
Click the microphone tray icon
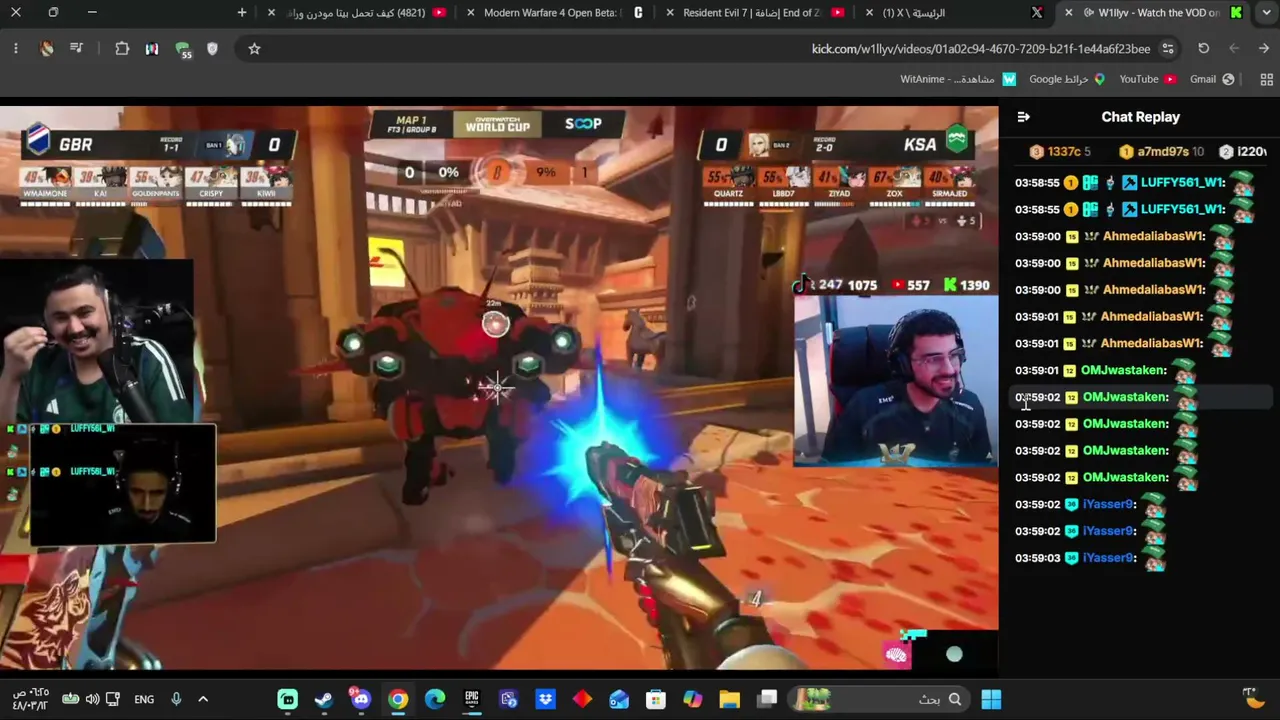pyautogui.click(x=176, y=699)
